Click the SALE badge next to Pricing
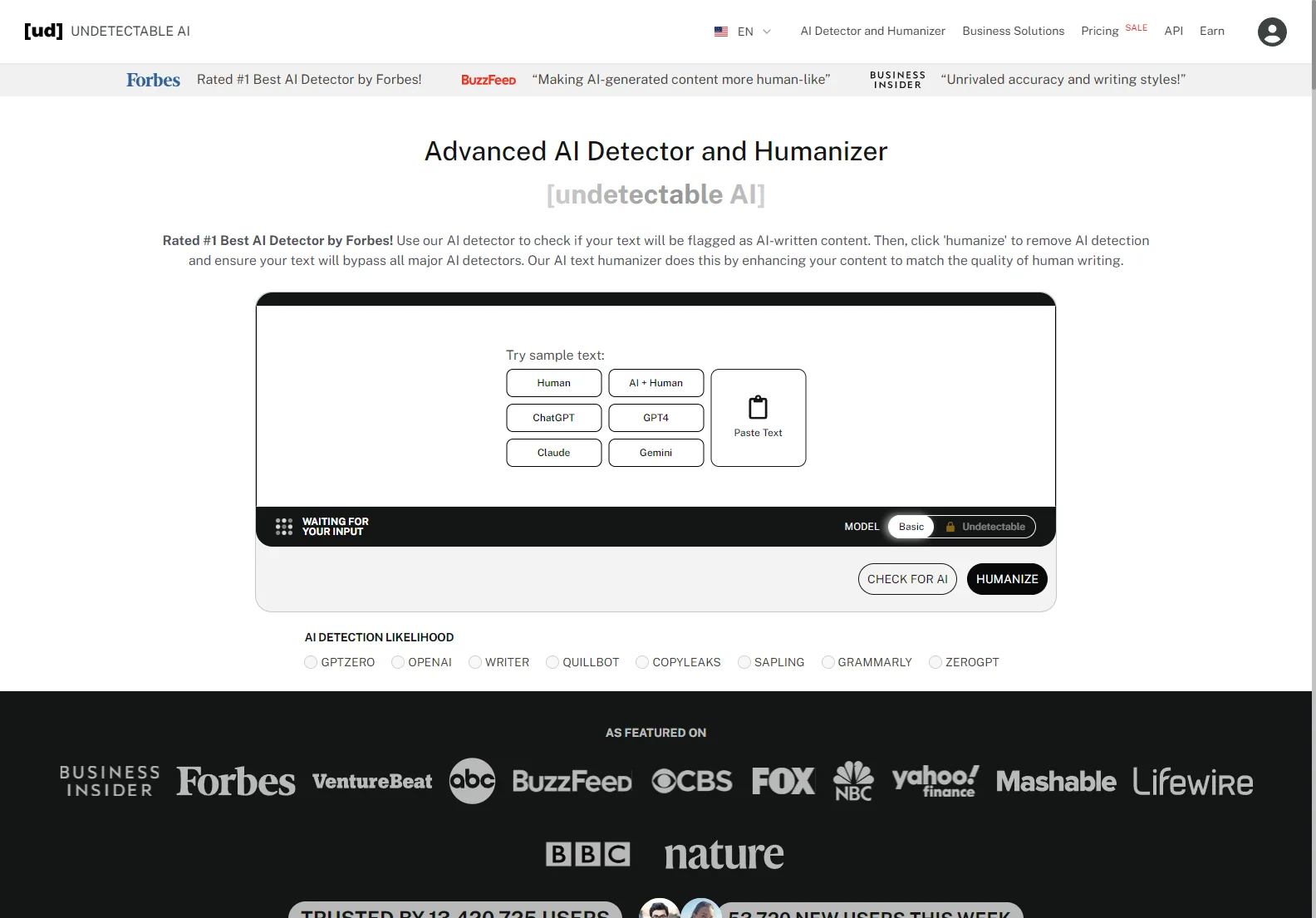Viewport: 1316px width, 918px height. click(1136, 27)
